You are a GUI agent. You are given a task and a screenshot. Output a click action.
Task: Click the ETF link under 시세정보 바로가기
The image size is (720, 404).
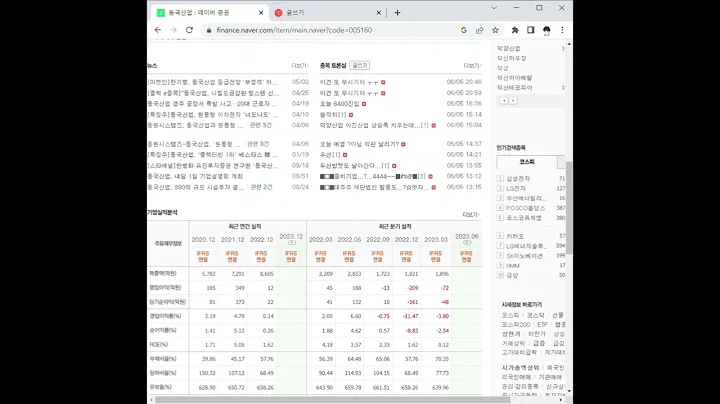542,325
